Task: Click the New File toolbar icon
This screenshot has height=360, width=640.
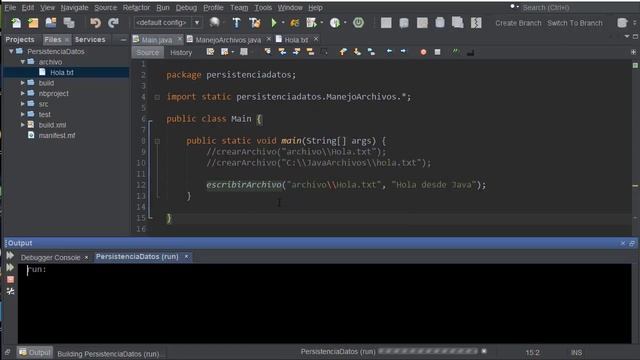Action: coord(16,23)
